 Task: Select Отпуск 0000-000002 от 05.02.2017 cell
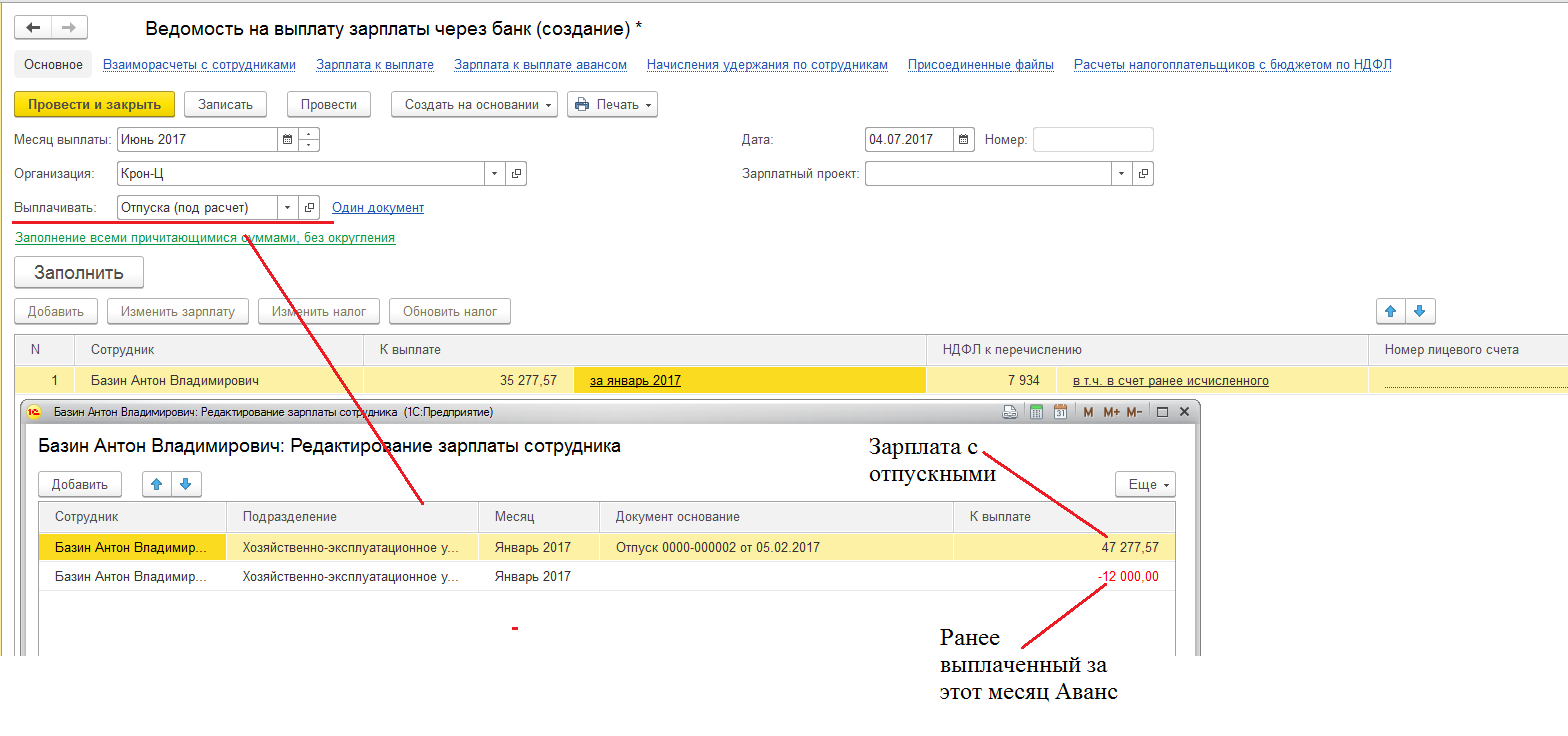pyautogui.click(x=777, y=547)
